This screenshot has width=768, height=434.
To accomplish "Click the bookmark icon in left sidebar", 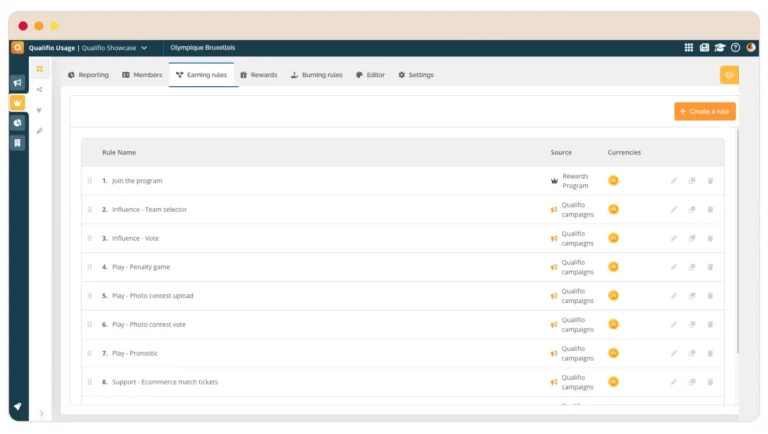I will point(18,143).
